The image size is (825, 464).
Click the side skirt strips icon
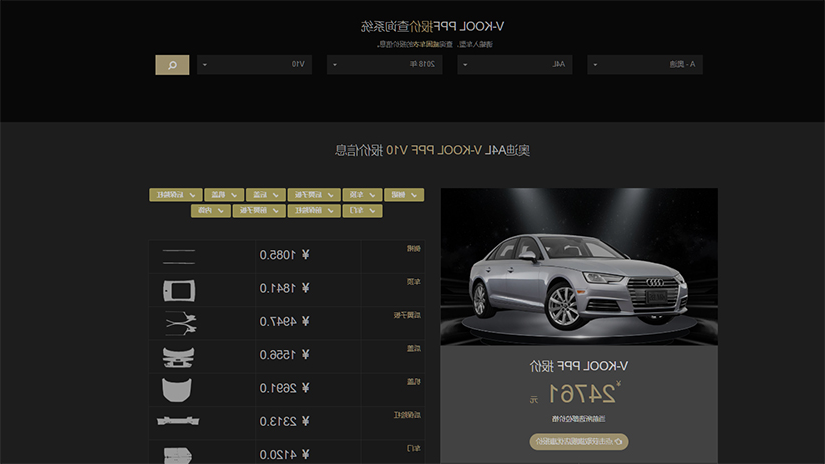(179, 256)
